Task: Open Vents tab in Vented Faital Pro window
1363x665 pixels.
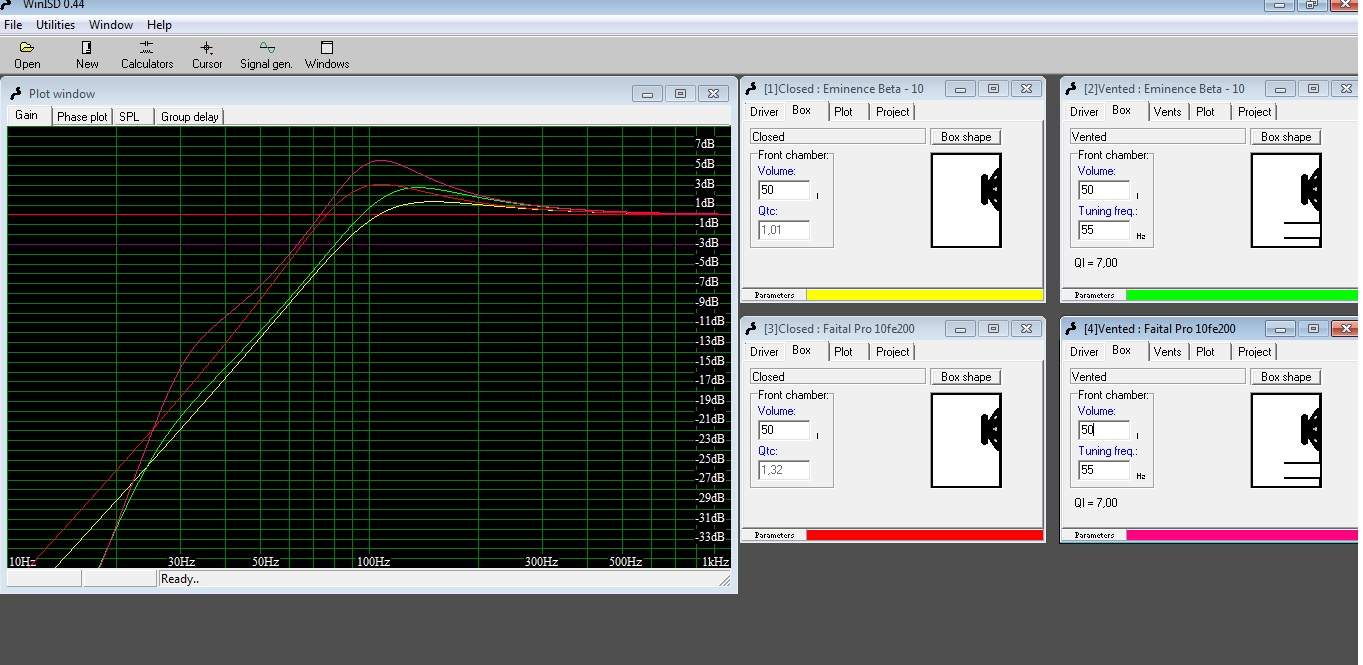Action: point(1167,352)
